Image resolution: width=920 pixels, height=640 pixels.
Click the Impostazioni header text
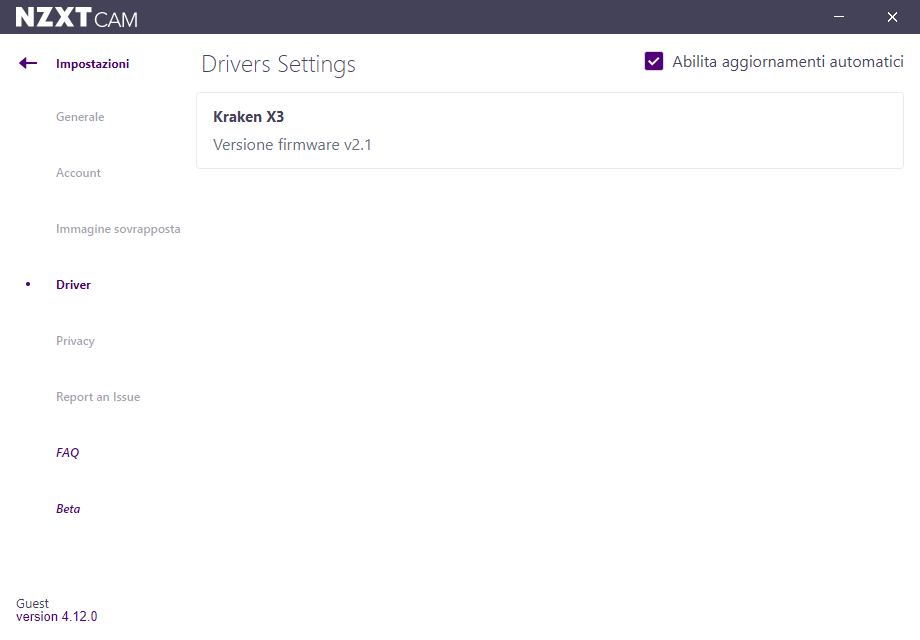(x=92, y=64)
